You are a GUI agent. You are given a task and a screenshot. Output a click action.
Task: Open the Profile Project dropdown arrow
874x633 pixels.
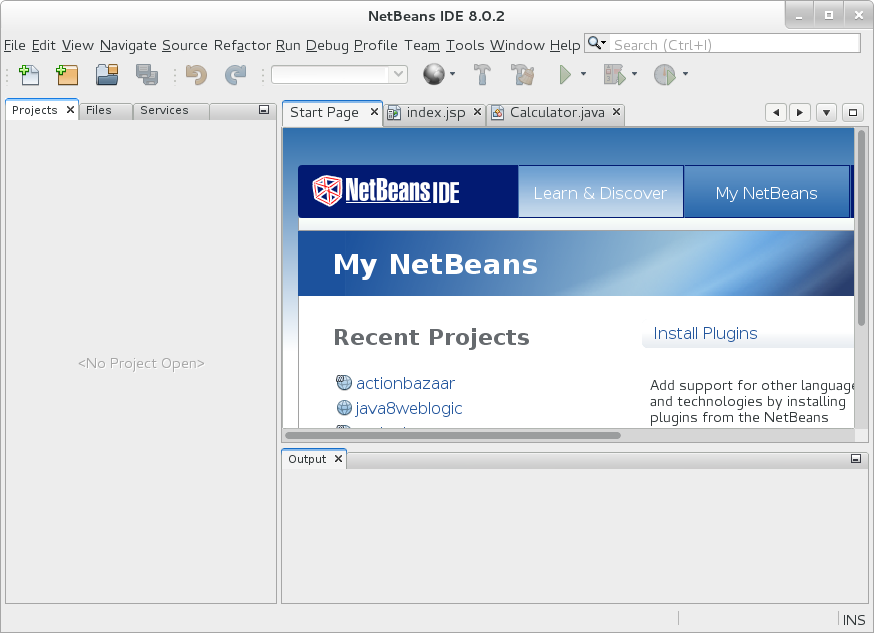point(685,74)
